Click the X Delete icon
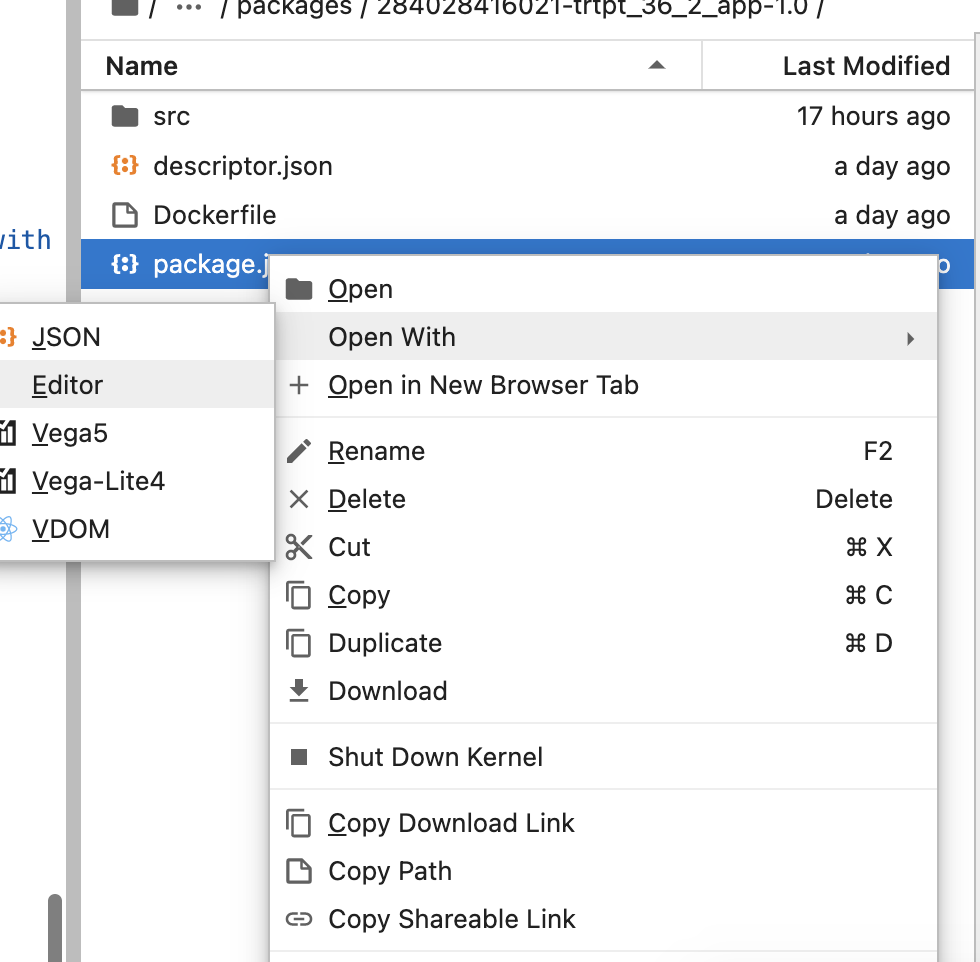This screenshot has width=980, height=962. [x=299, y=499]
